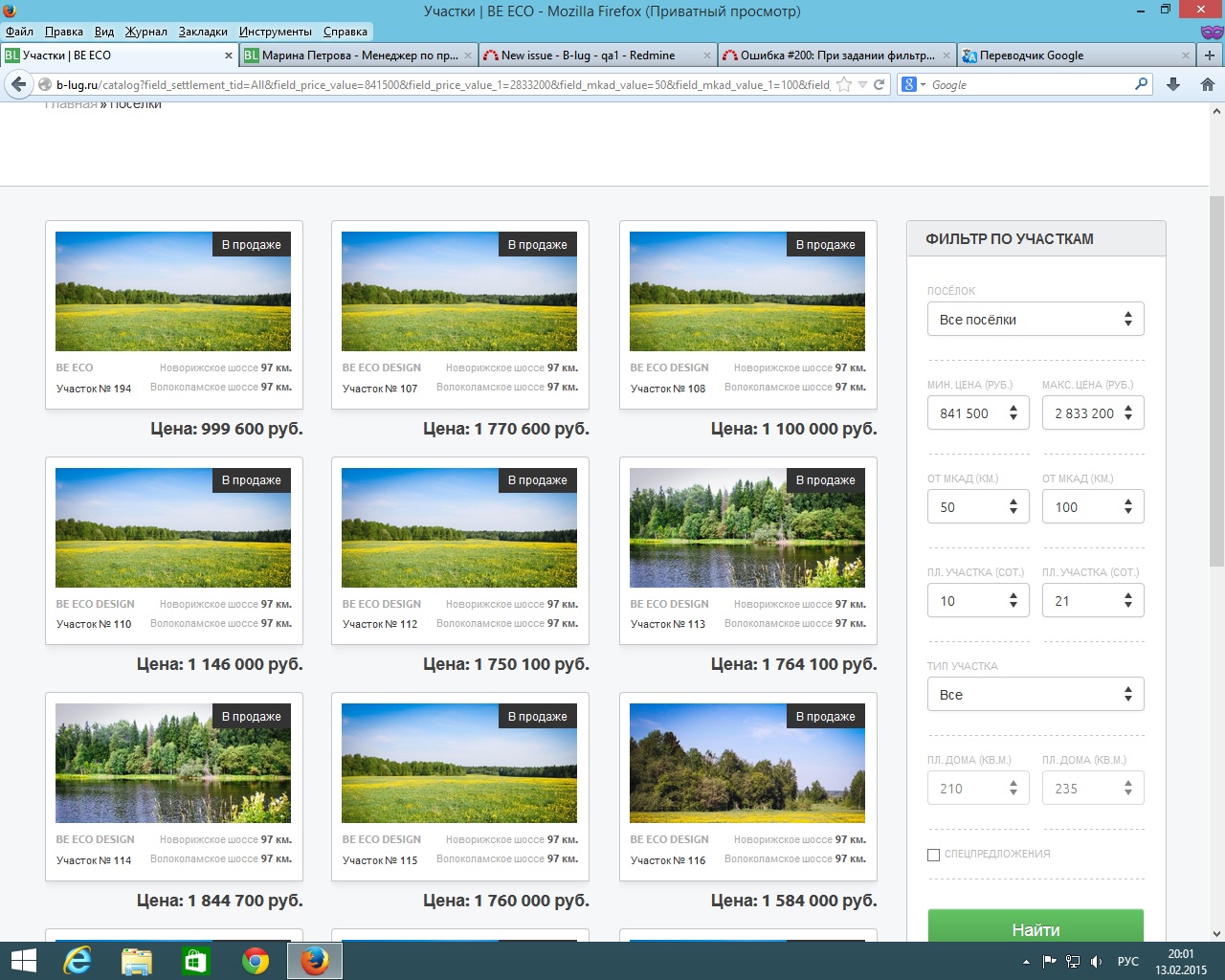The width and height of the screenshot is (1225, 980).
Task: Open the Firefox downloads arrow icon
Action: (1173, 85)
